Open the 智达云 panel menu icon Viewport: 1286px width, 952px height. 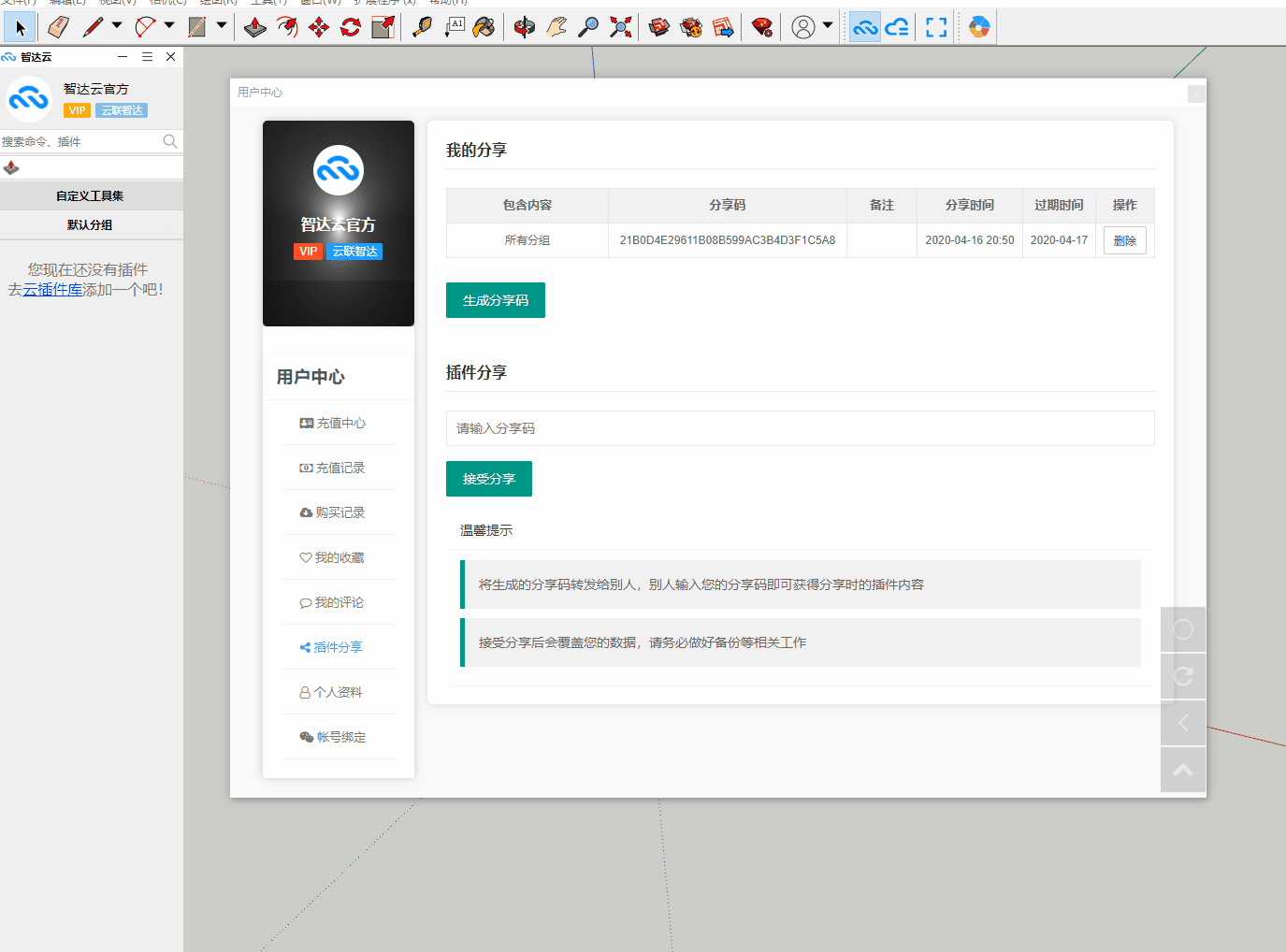[147, 57]
